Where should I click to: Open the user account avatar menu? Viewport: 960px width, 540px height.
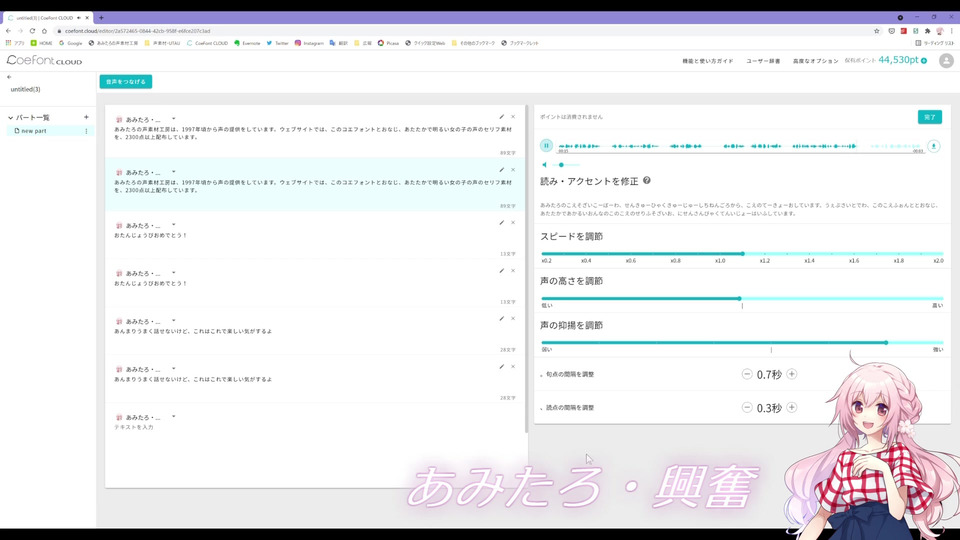tap(946, 61)
